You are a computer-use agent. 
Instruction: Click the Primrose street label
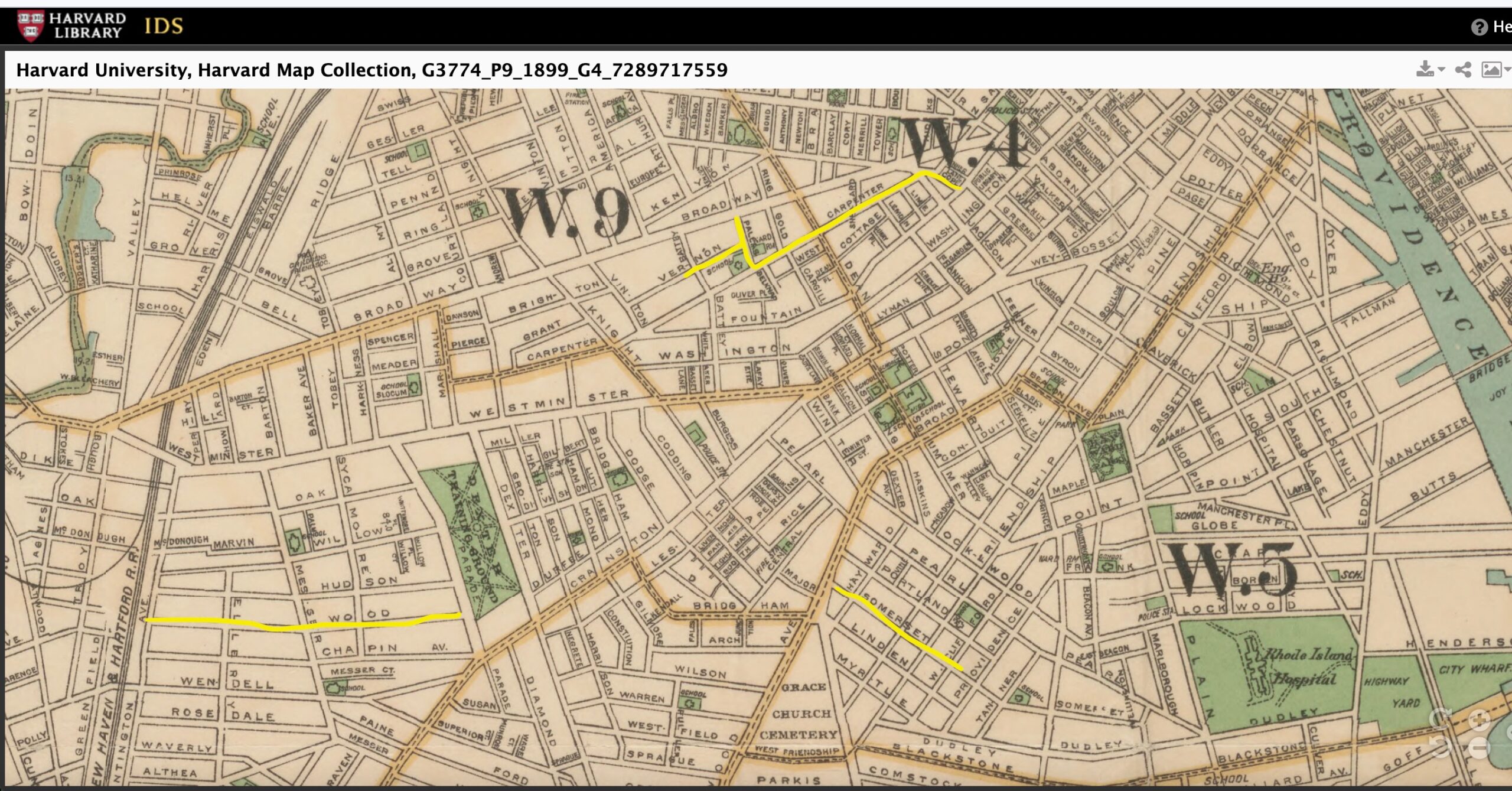(179, 174)
